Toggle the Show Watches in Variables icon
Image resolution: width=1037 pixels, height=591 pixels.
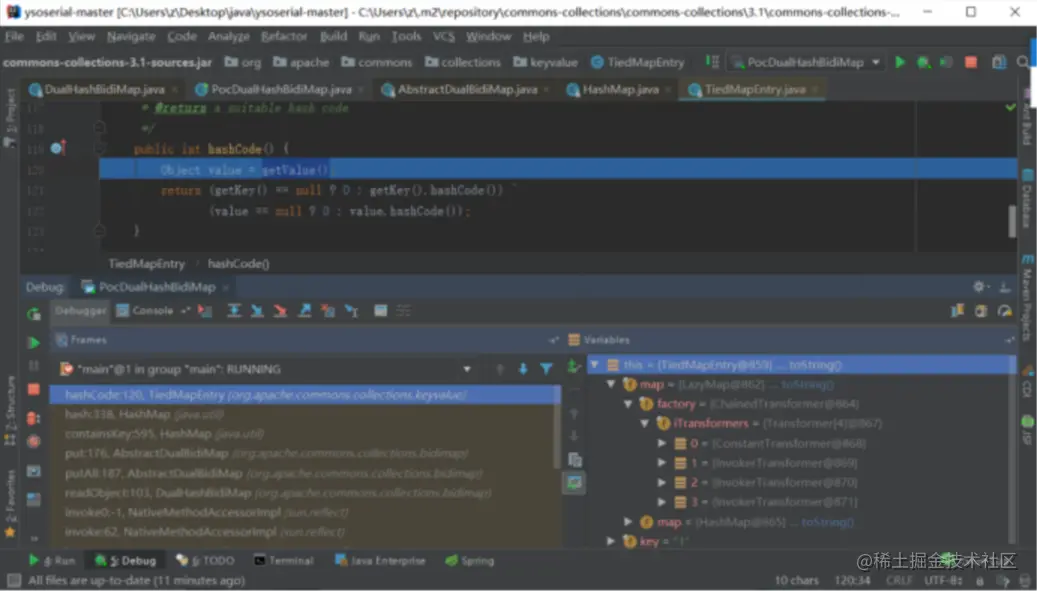[574, 483]
